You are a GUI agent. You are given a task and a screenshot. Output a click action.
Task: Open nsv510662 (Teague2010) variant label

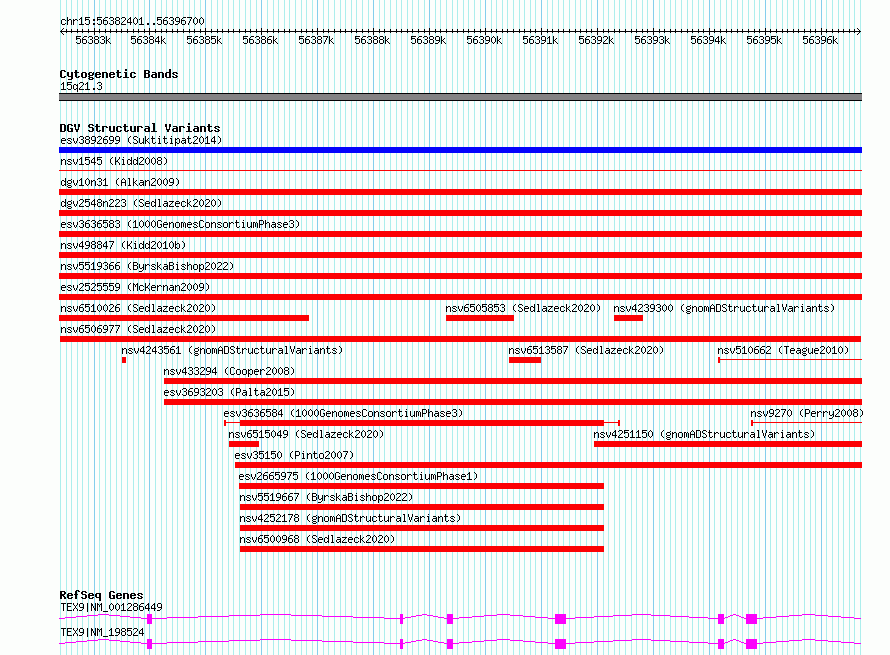(783, 350)
